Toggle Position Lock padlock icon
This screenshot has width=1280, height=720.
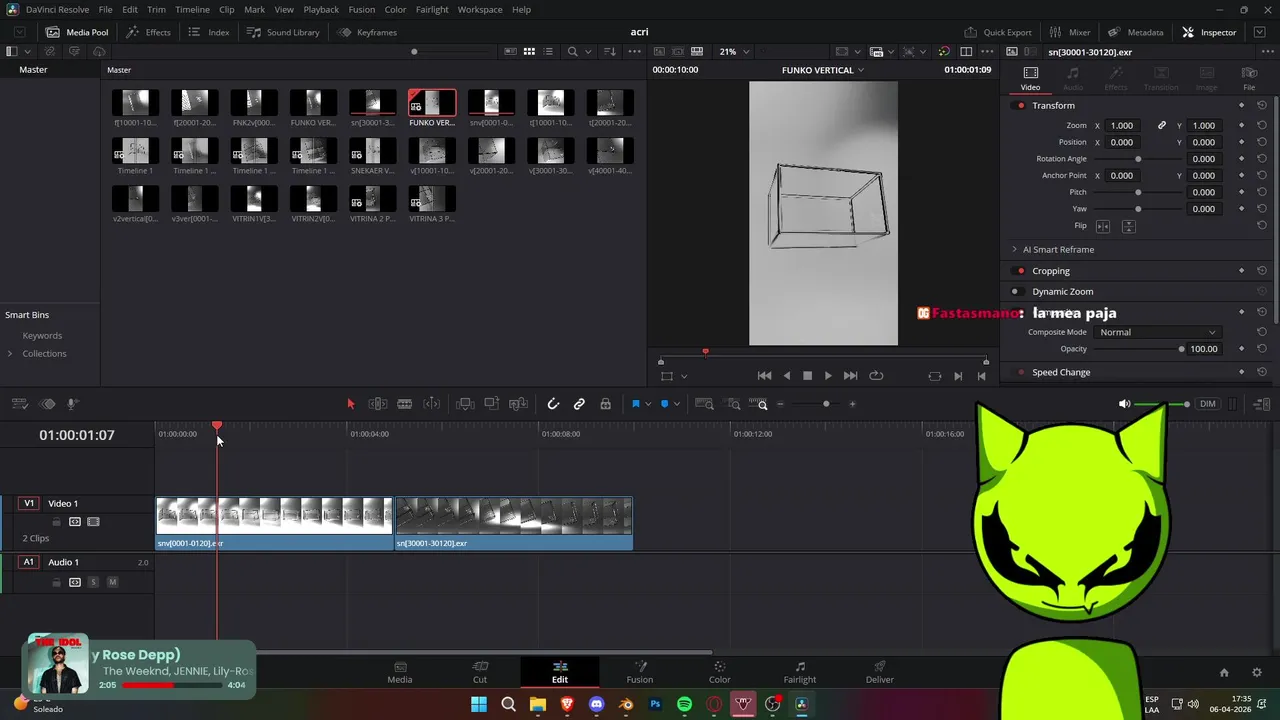605,404
